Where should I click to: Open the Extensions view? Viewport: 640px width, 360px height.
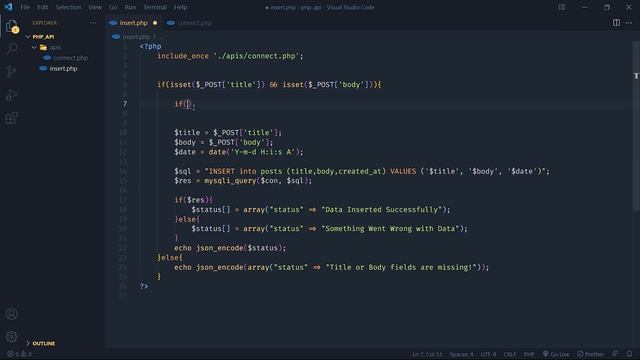(x=12, y=118)
